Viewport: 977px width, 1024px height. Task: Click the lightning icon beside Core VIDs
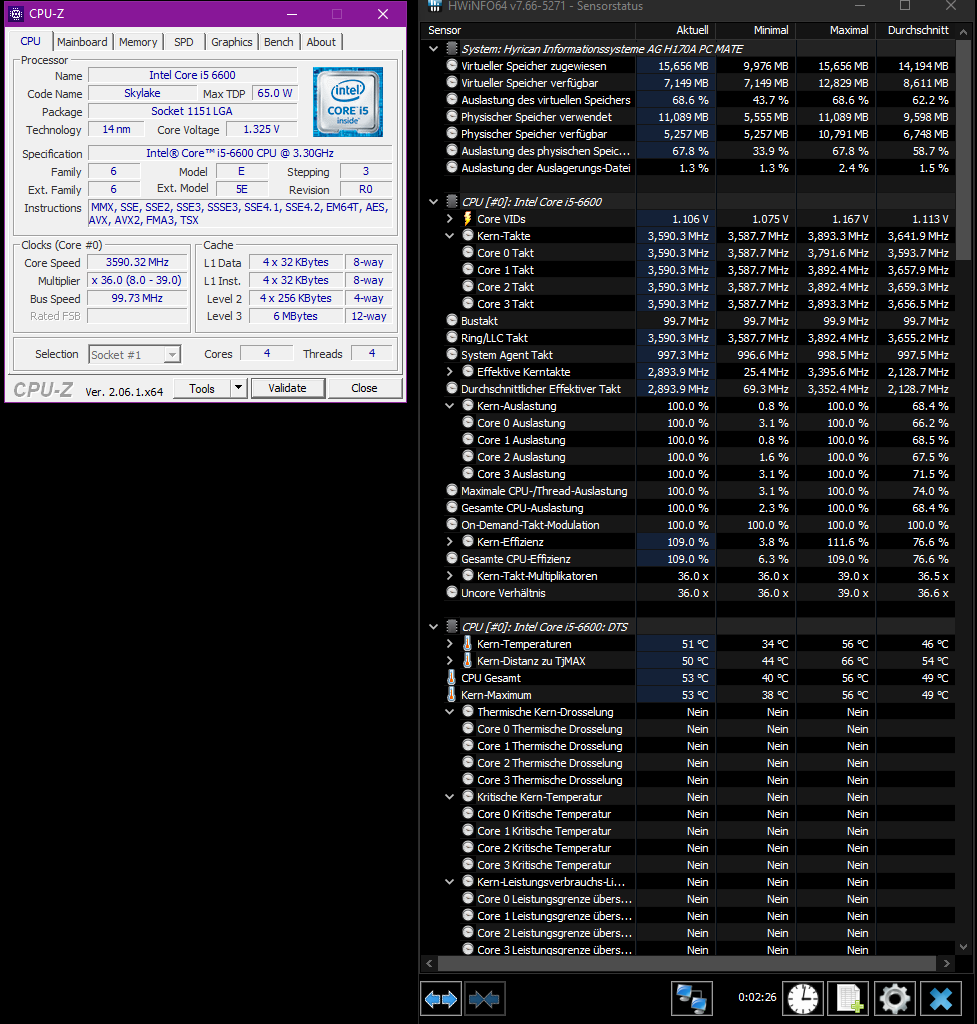pos(468,219)
